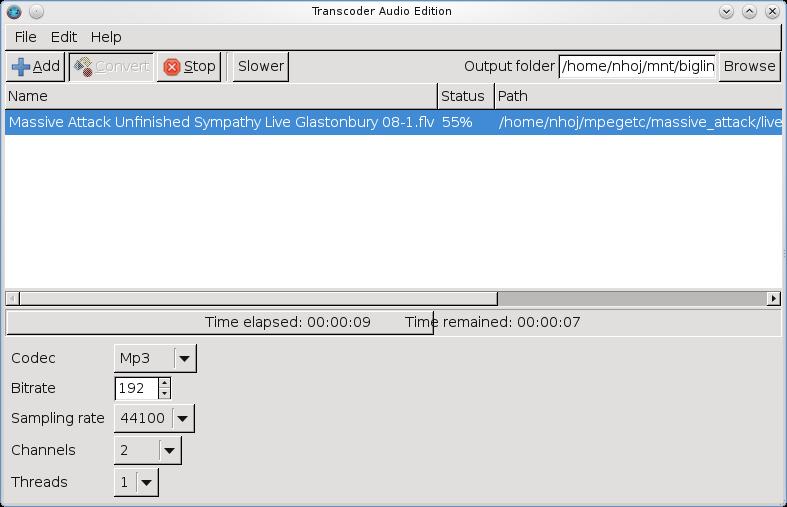Click the Slower button
This screenshot has height=507, width=787.
click(260, 66)
